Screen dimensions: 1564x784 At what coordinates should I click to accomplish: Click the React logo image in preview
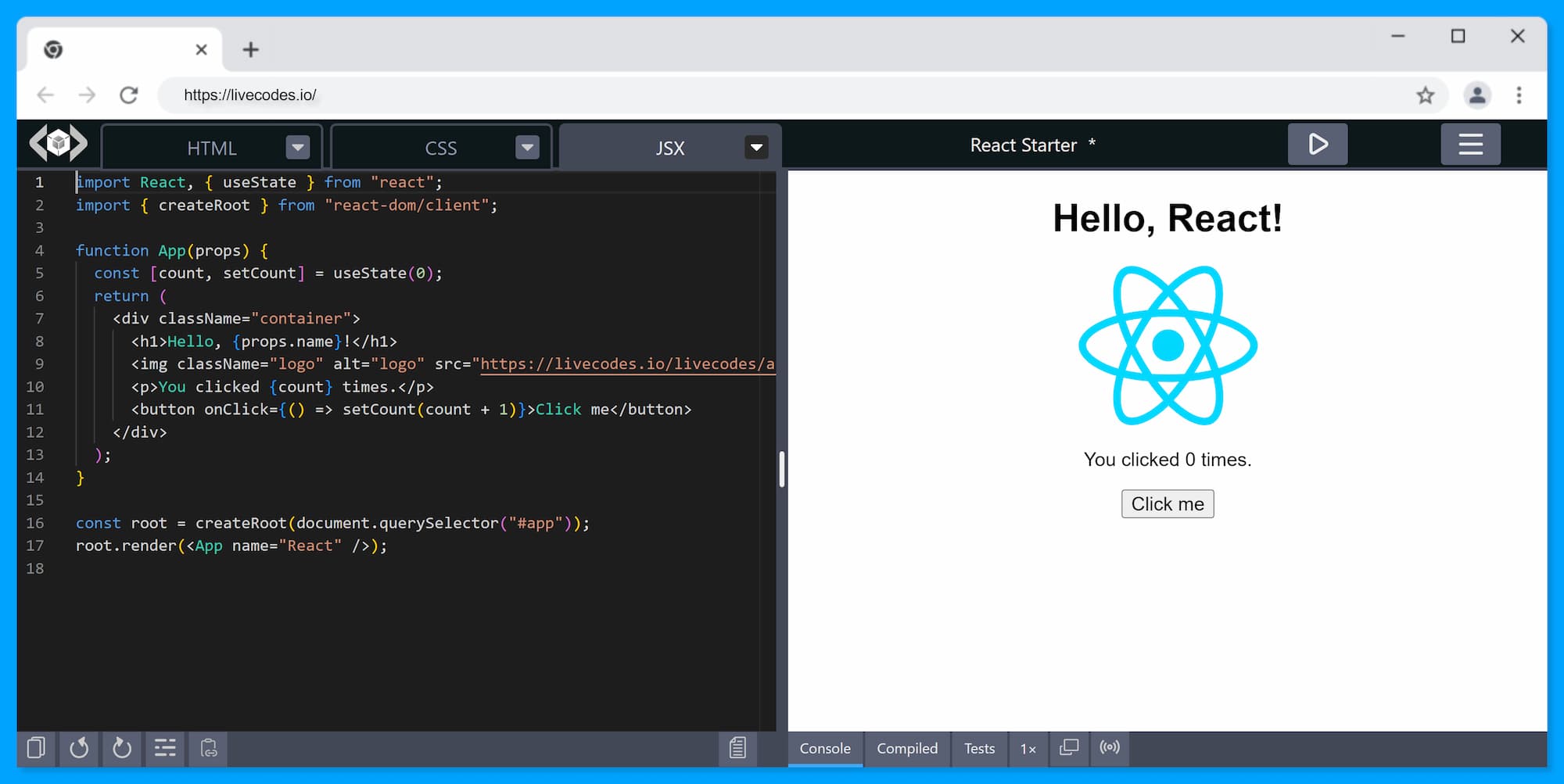(x=1168, y=345)
